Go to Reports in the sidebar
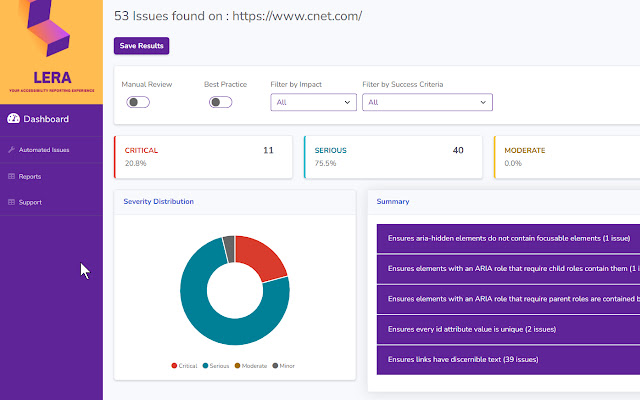Image resolution: width=640 pixels, height=400 pixels. coord(30,176)
